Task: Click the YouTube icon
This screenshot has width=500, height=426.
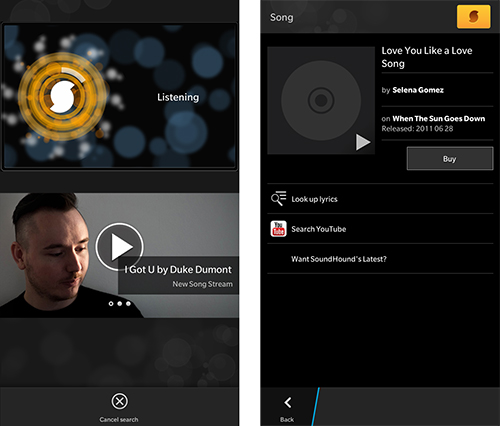Action: 278,229
